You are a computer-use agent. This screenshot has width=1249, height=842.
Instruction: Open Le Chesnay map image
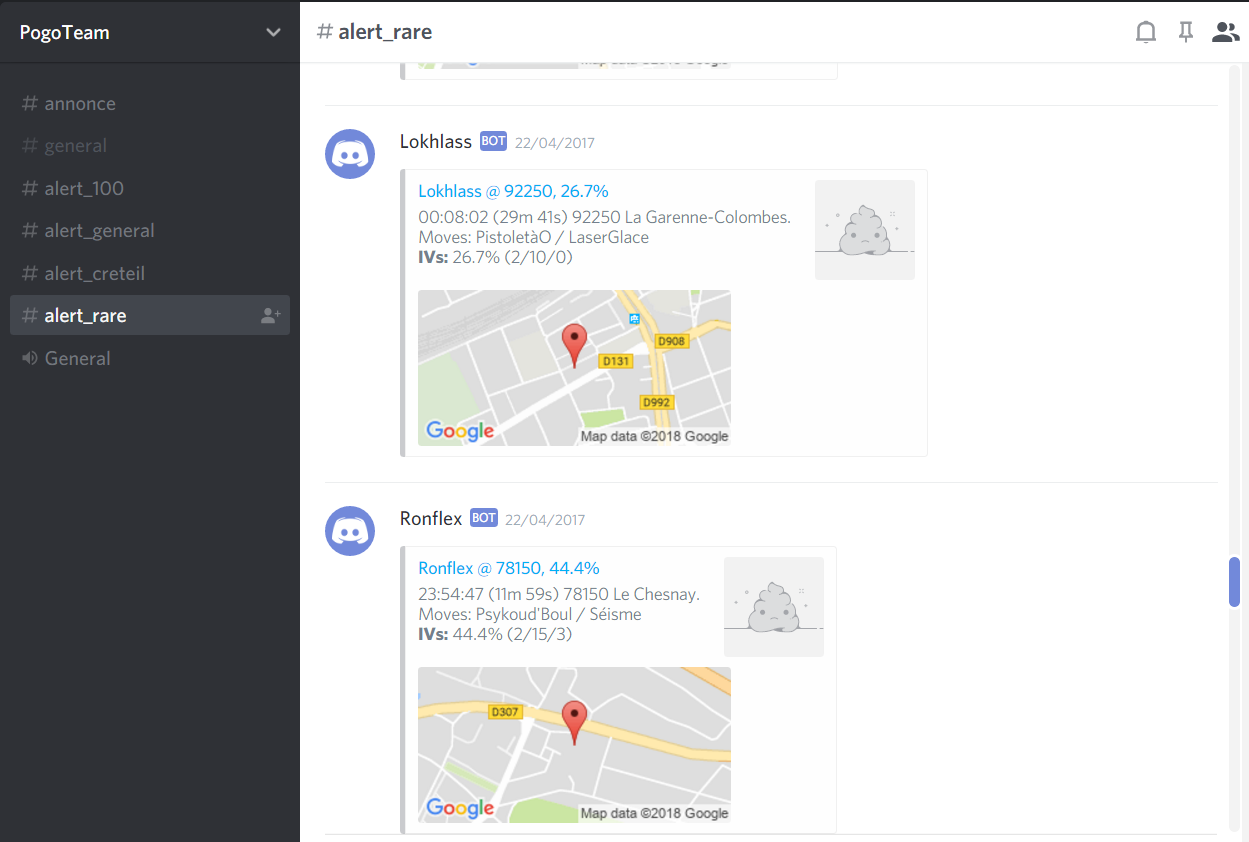tap(574, 745)
